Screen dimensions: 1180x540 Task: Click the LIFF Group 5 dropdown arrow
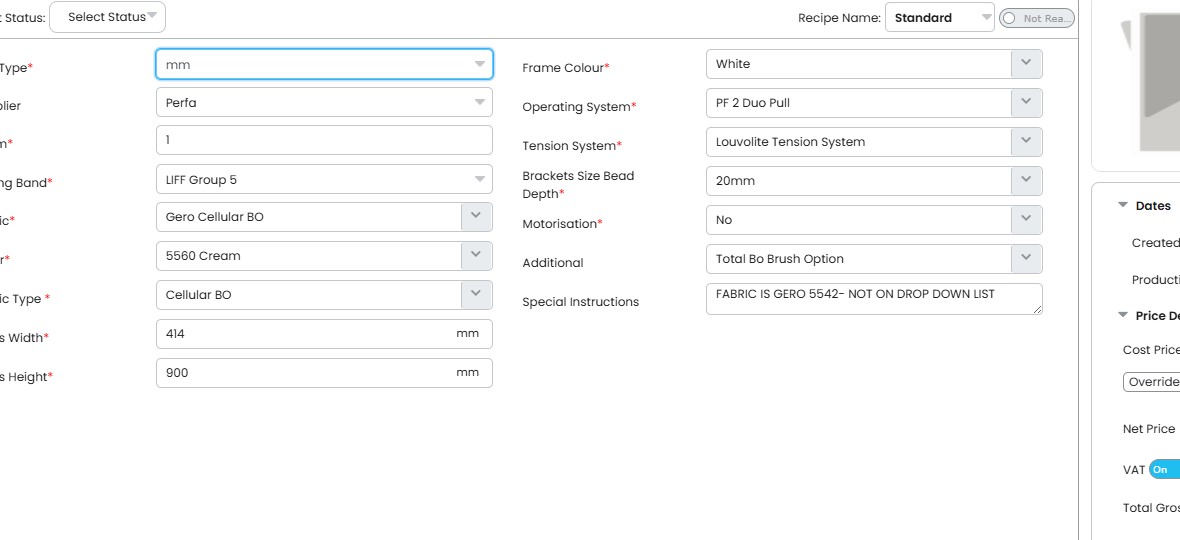tap(479, 180)
